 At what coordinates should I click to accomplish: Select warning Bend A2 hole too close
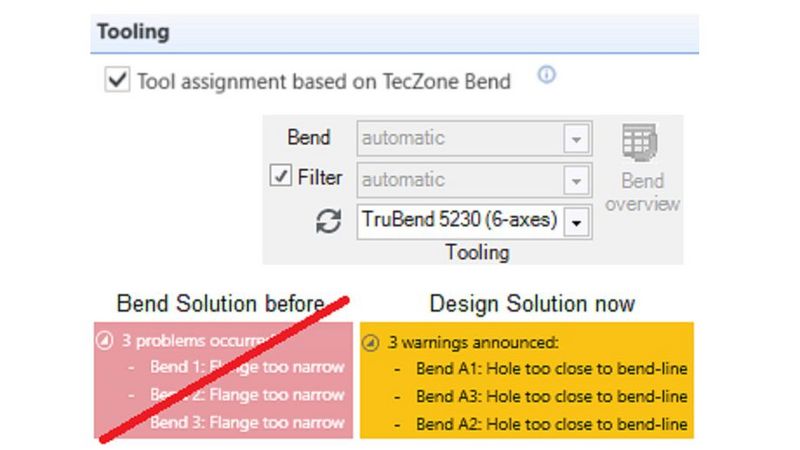coord(551,424)
